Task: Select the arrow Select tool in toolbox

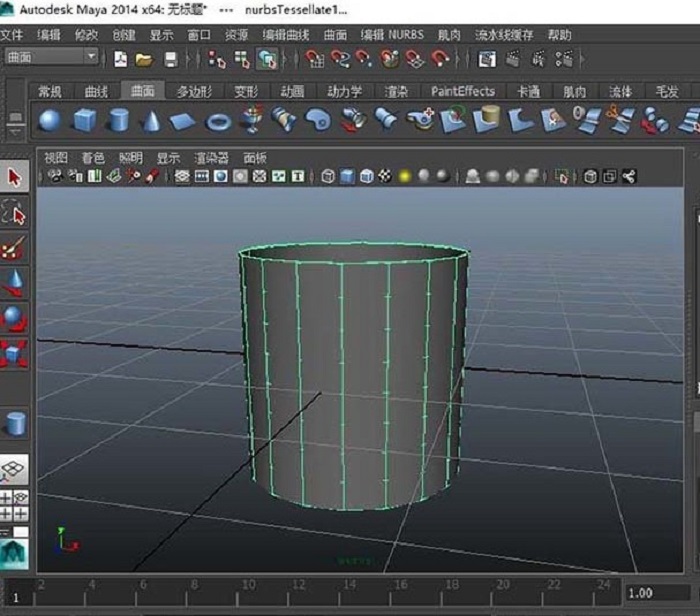Action: coord(14,177)
